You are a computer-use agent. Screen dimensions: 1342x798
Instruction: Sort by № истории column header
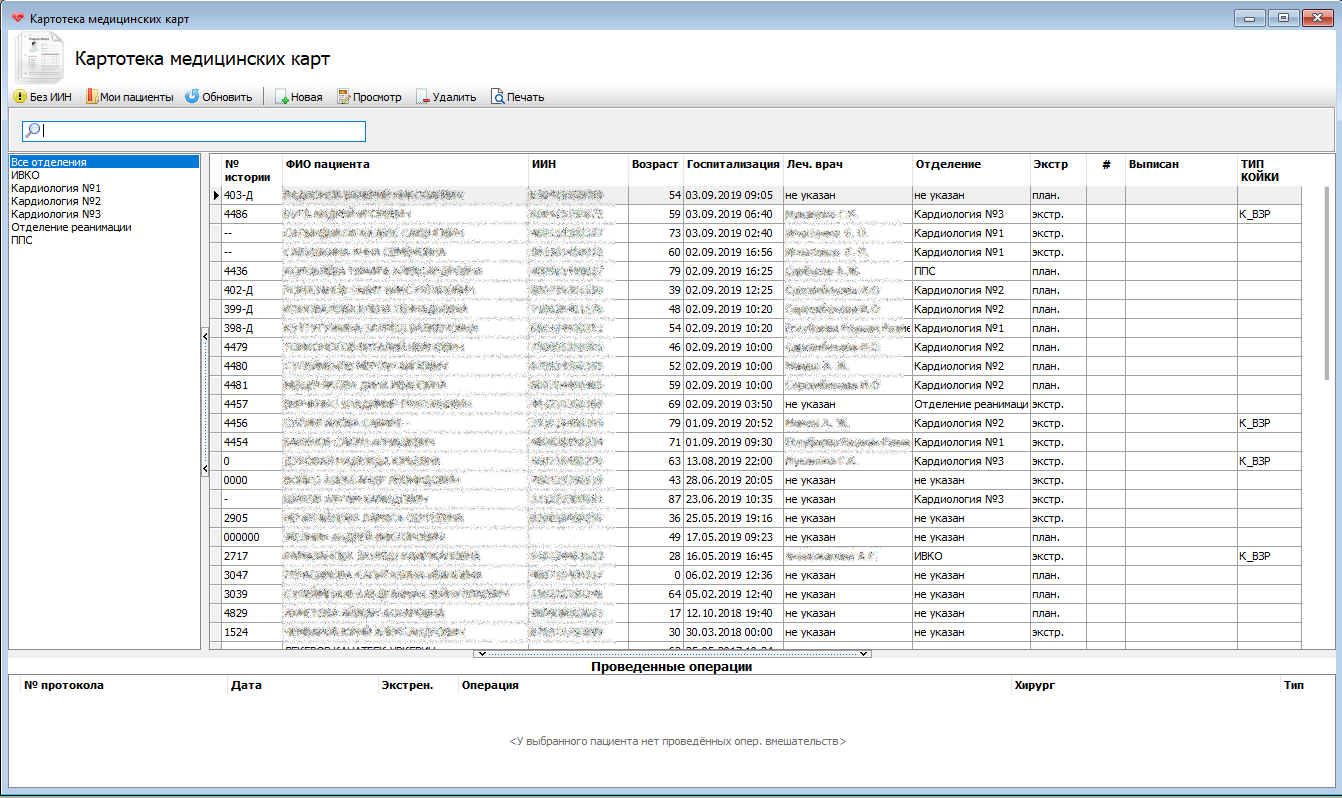252,170
